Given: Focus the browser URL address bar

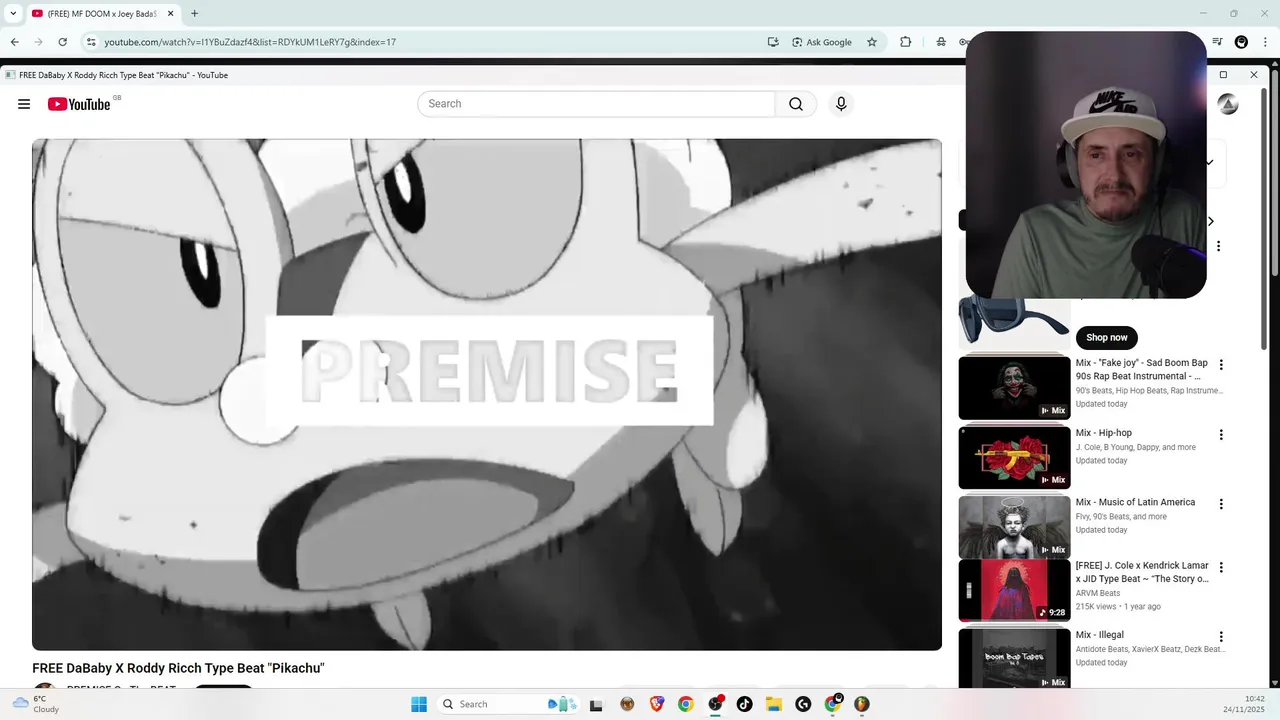Looking at the screenshot, I should 430,42.
